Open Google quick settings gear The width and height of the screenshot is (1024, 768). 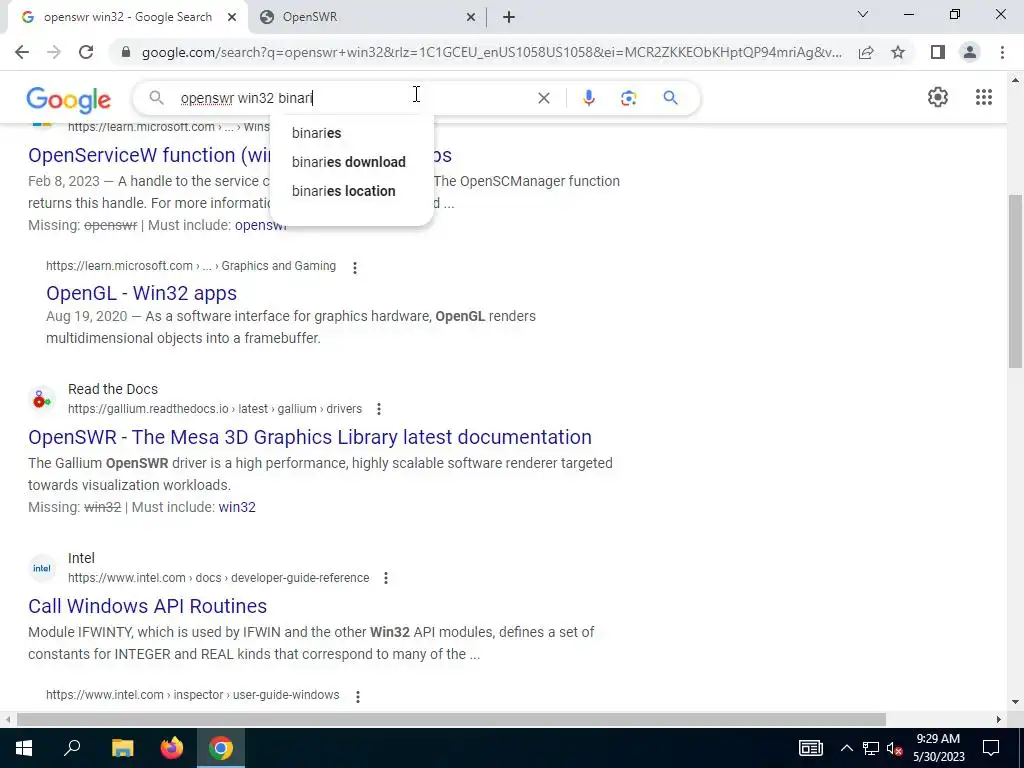(x=938, y=97)
